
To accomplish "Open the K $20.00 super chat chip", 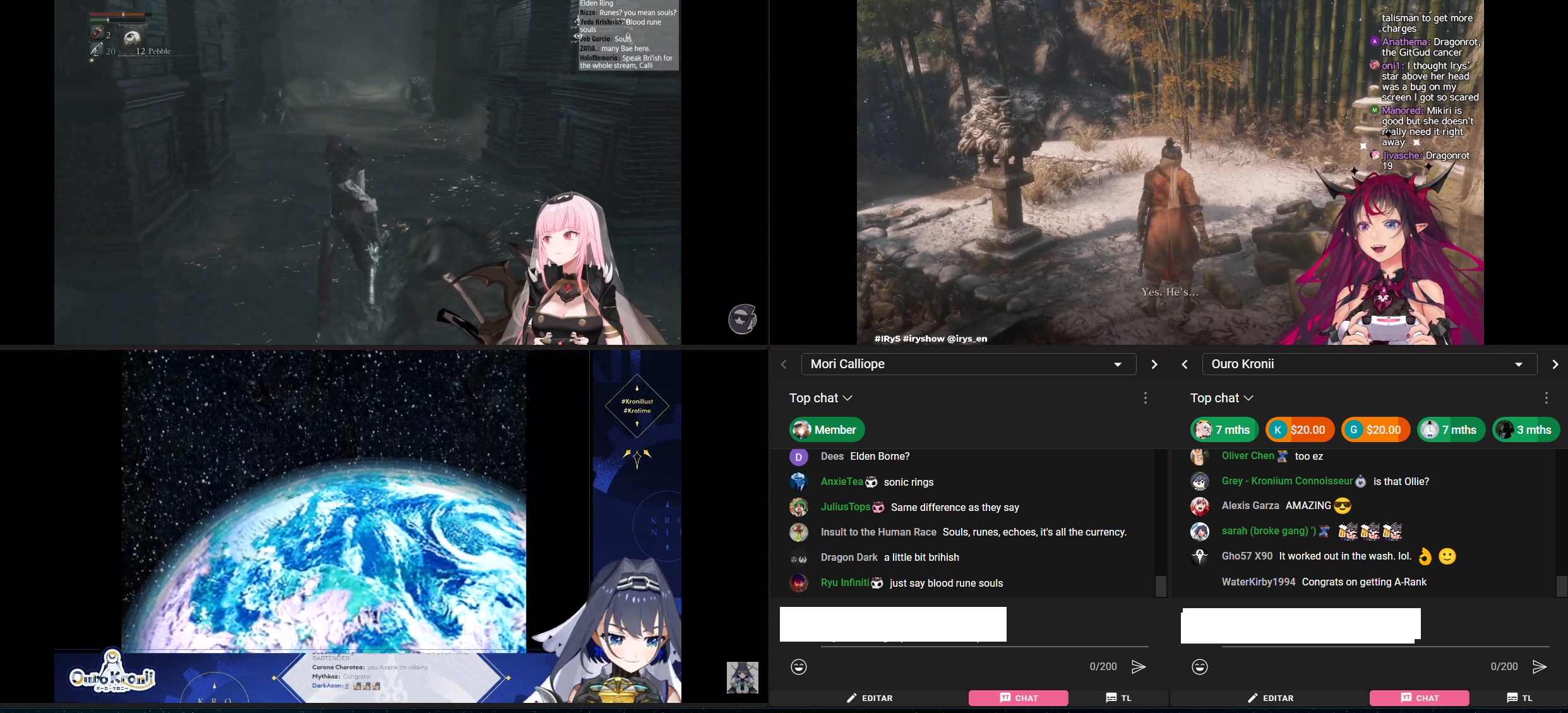I will click(1300, 430).
